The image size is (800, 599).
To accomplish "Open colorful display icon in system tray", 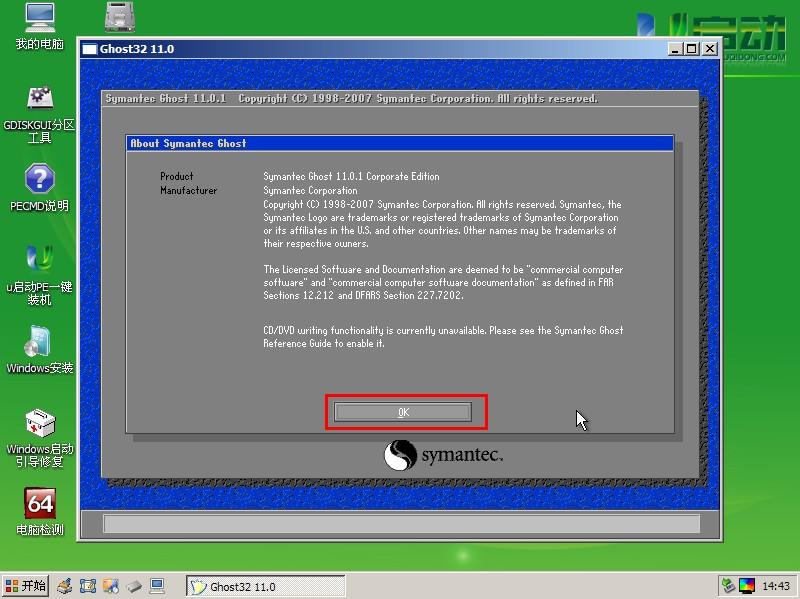I will tap(747, 586).
